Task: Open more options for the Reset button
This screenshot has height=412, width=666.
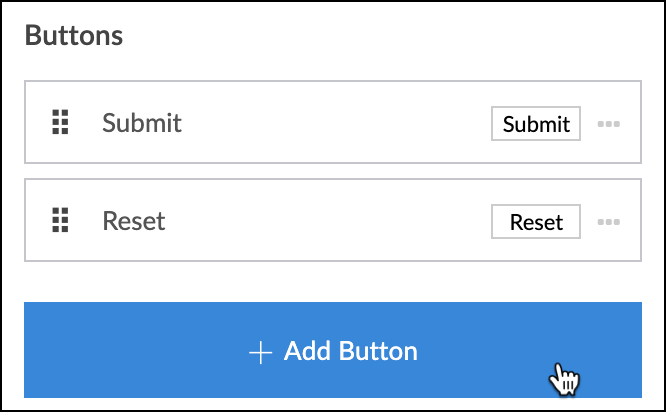Action: click(x=609, y=222)
